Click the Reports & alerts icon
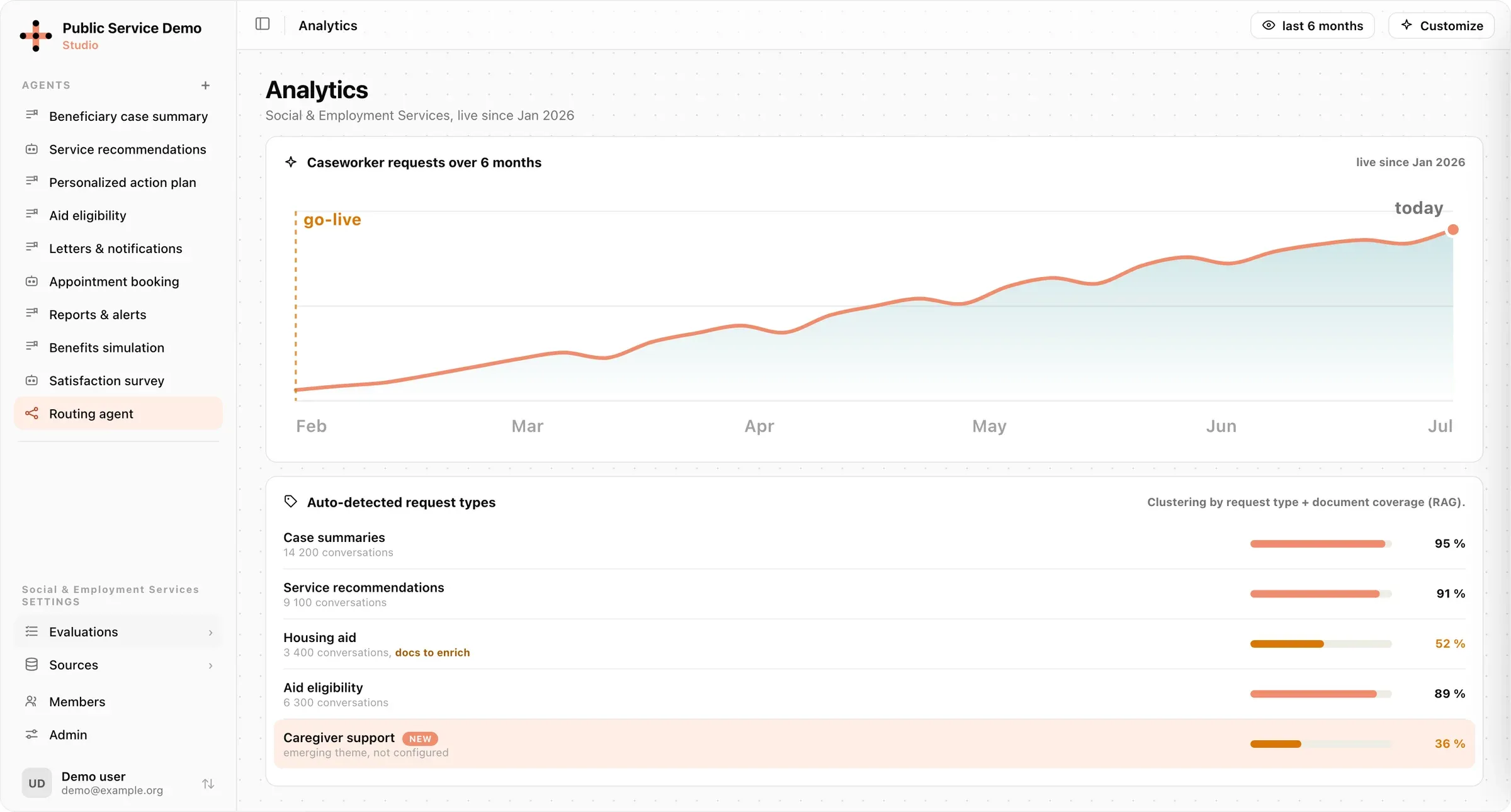This screenshot has height=812, width=1511. pyautogui.click(x=31, y=313)
